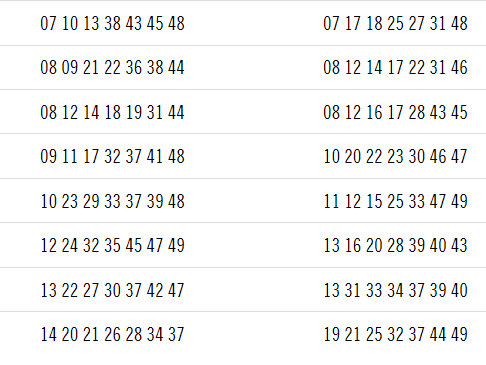This screenshot has width=486, height=365.
Task: Select row 11 12 15 25 33 47 49
Action: coord(395,201)
